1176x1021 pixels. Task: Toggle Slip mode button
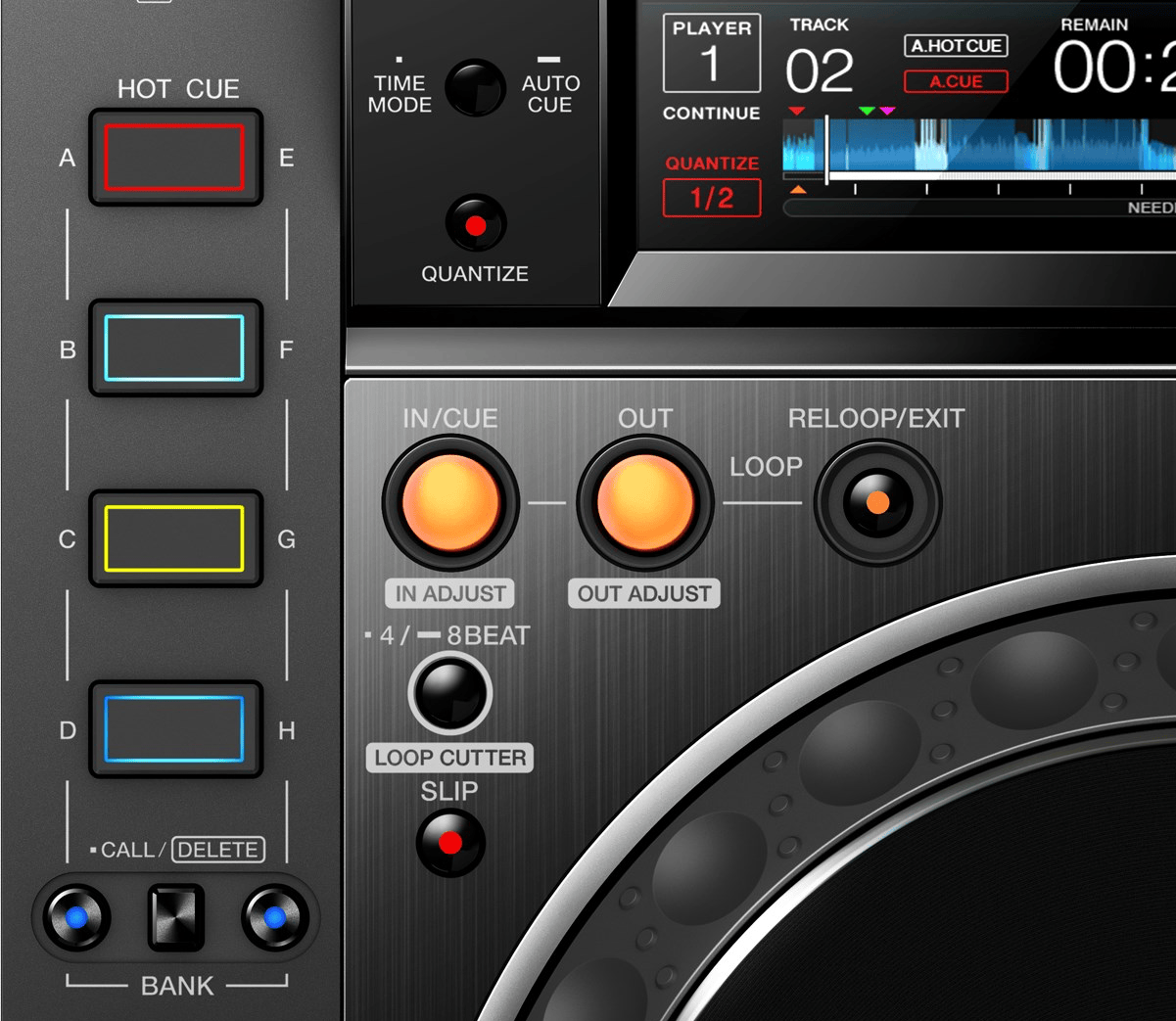(450, 842)
